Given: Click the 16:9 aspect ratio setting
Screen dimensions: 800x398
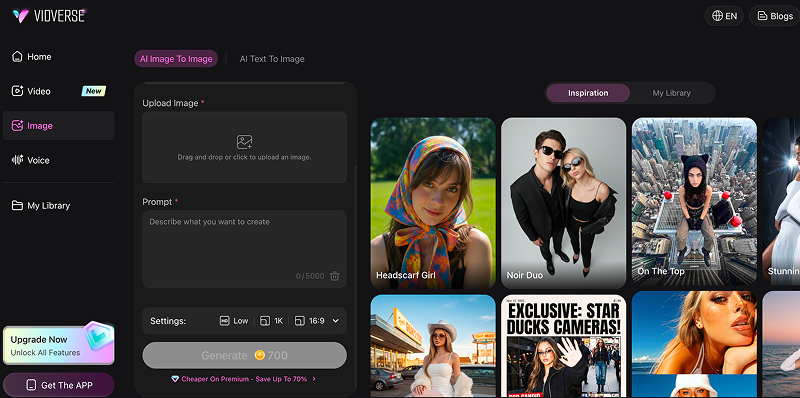Looking at the screenshot, I should pos(310,321).
